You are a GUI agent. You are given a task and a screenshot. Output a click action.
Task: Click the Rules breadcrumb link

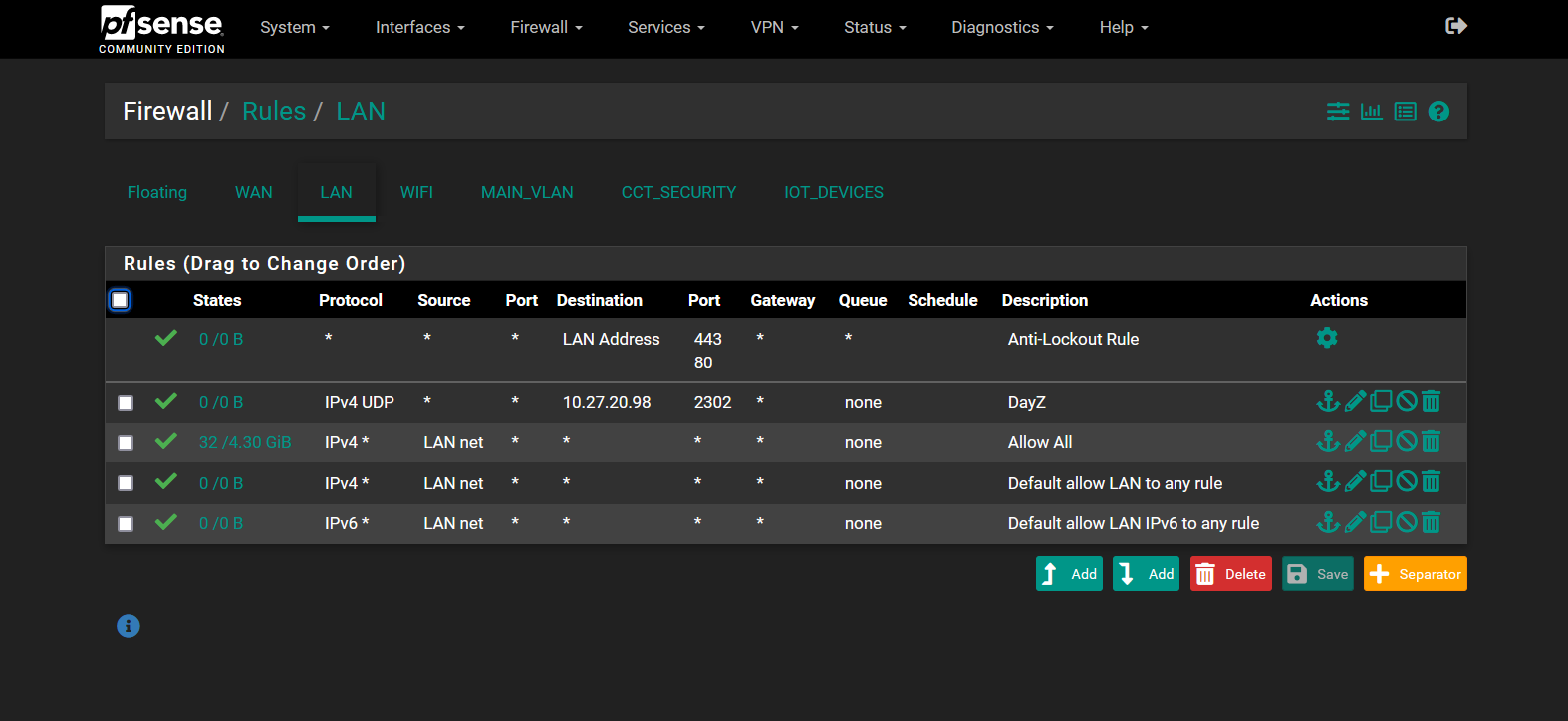pyautogui.click(x=274, y=111)
